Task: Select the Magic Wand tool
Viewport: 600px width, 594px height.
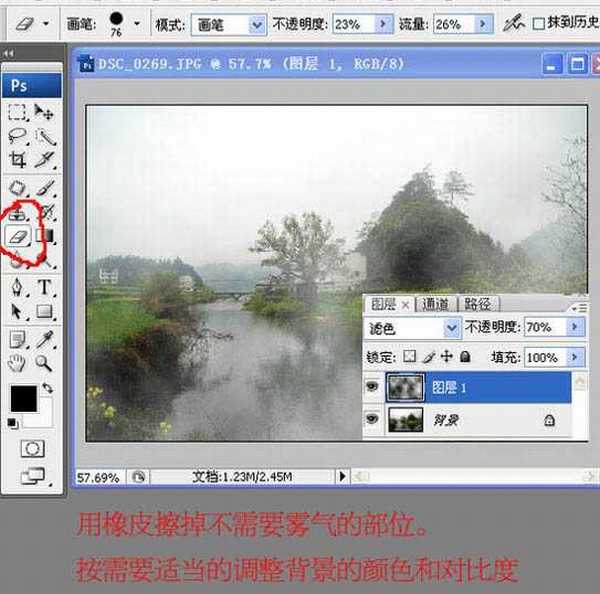Action: tap(45, 136)
